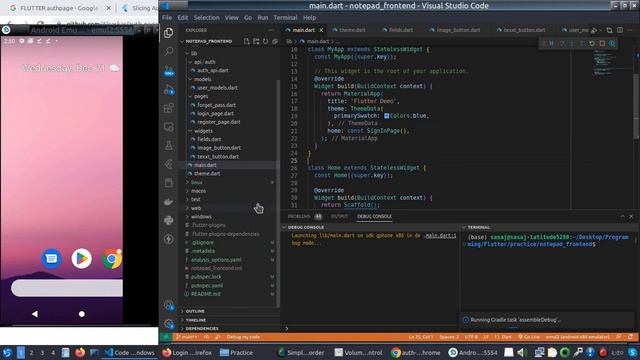Click the Colors.blue color swatch in editor

[x=386, y=116]
